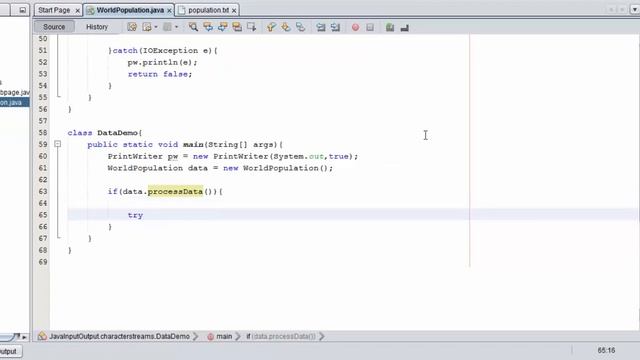640x360 pixels.
Task: Jump to next bookmark icon
Action: [286, 27]
